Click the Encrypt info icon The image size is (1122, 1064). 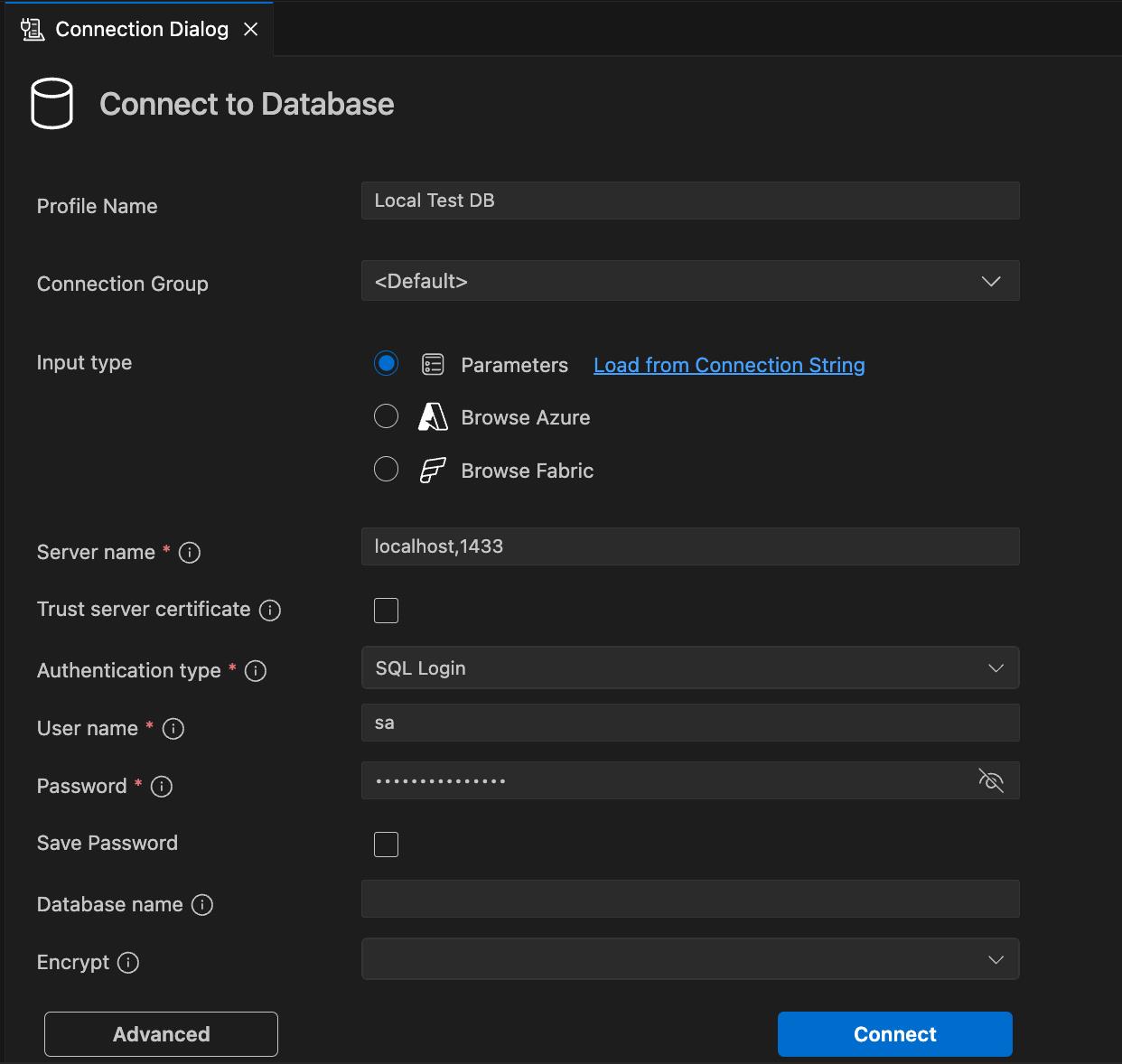(x=128, y=963)
